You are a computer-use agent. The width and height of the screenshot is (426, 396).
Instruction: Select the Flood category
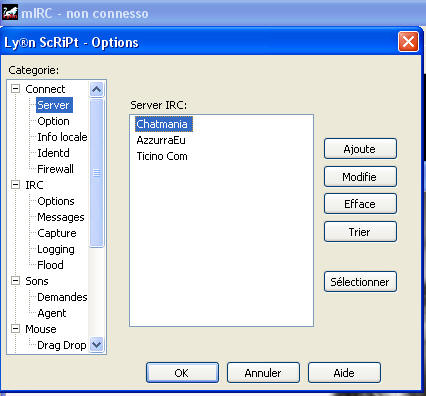pos(50,265)
